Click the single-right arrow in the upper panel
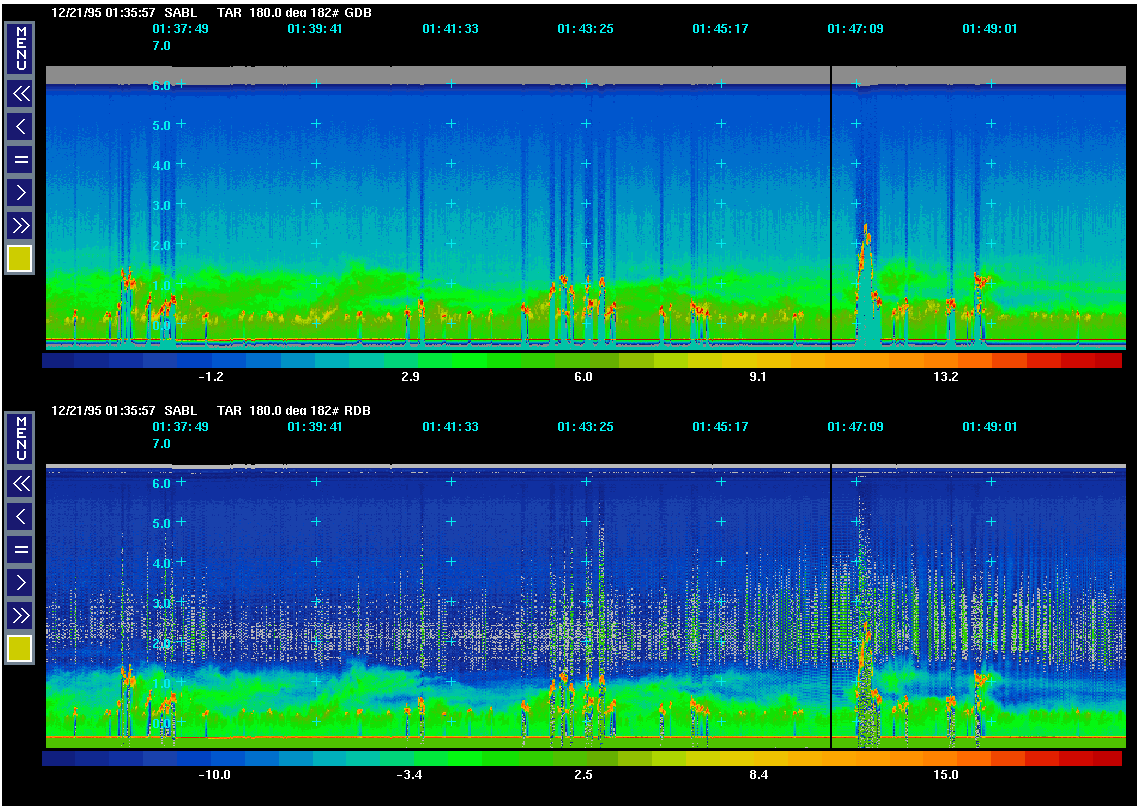 (21, 192)
